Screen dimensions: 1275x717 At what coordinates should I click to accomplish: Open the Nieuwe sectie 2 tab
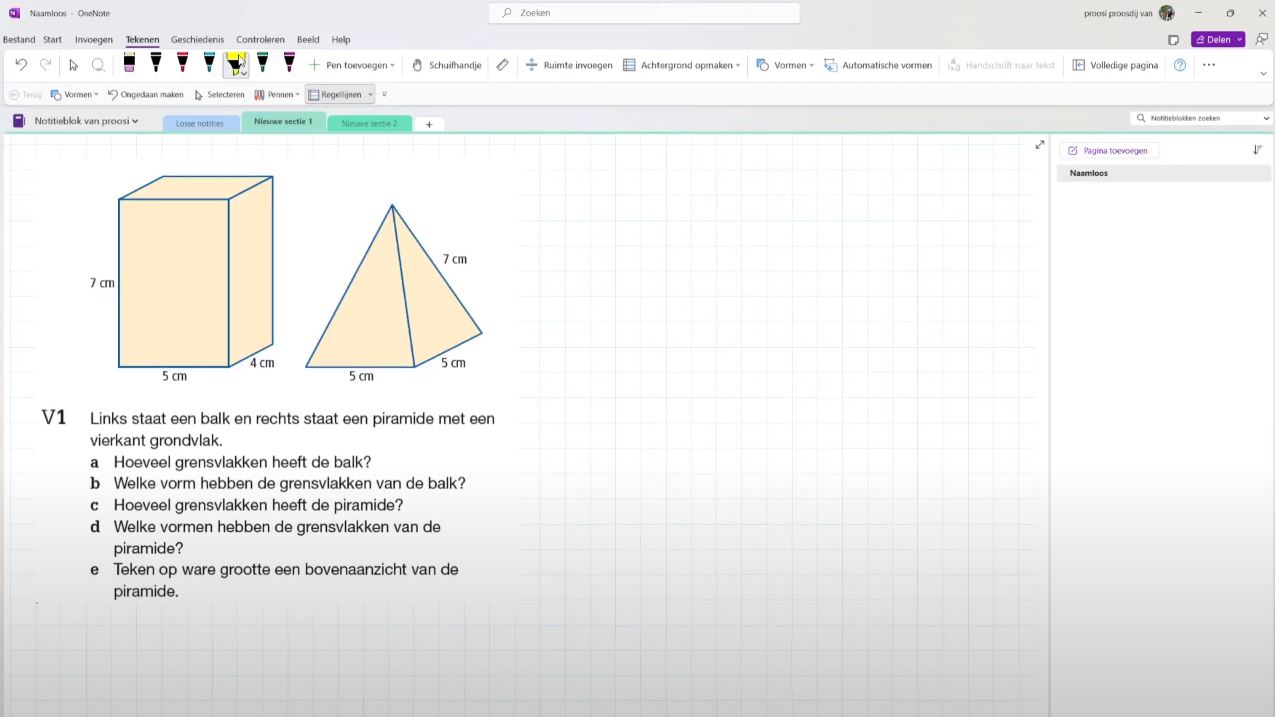pyautogui.click(x=369, y=123)
